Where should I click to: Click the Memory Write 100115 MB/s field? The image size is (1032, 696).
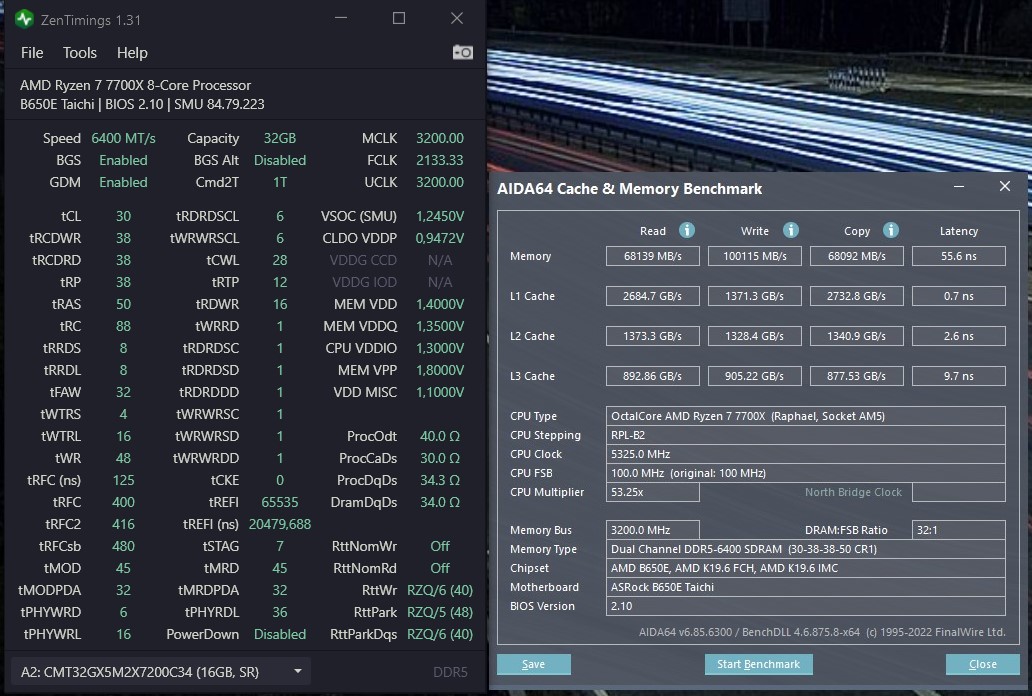pyautogui.click(x=754, y=256)
